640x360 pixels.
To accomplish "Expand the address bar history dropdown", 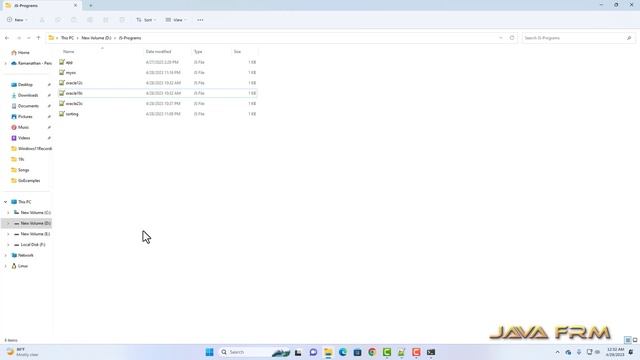I will tap(501, 38).
